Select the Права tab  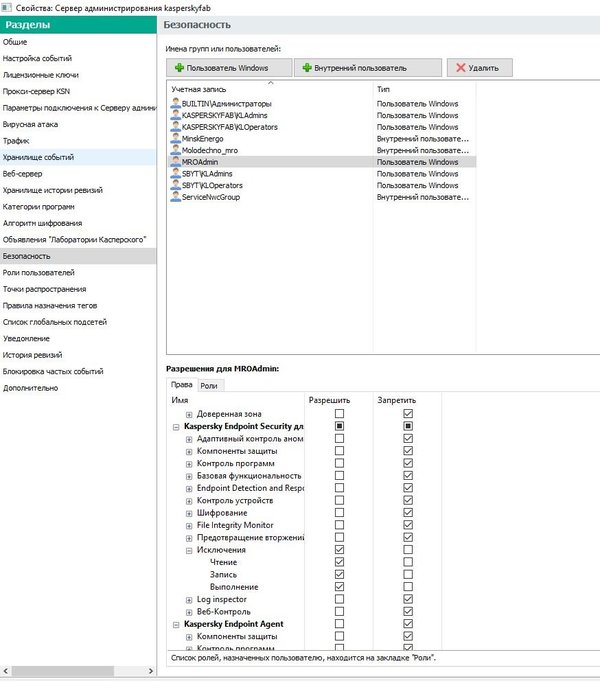(x=182, y=384)
